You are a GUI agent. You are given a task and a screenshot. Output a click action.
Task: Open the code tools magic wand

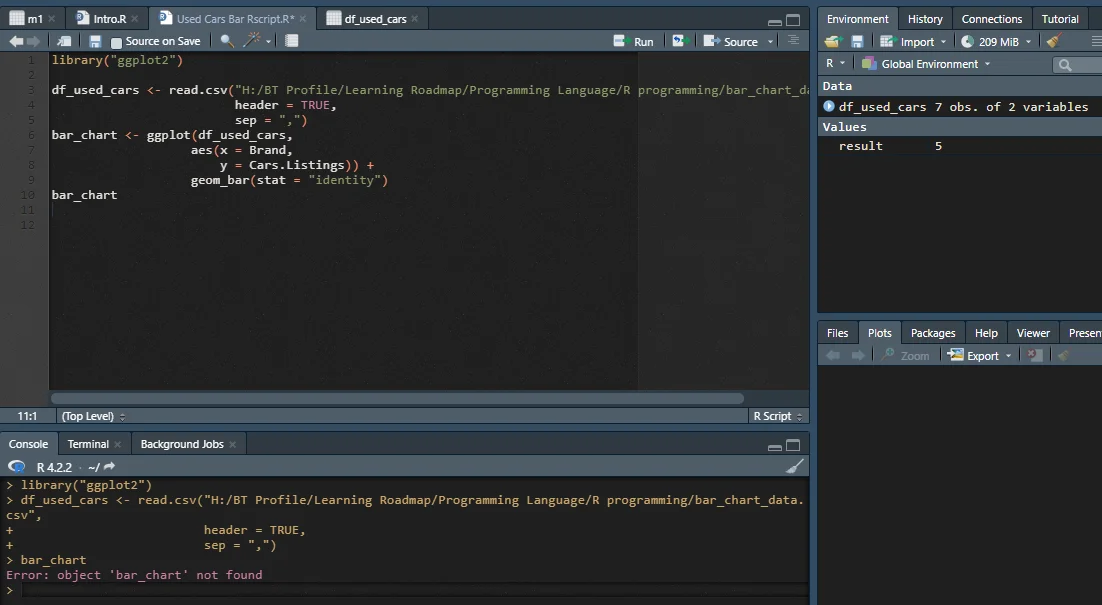[253, 41]
